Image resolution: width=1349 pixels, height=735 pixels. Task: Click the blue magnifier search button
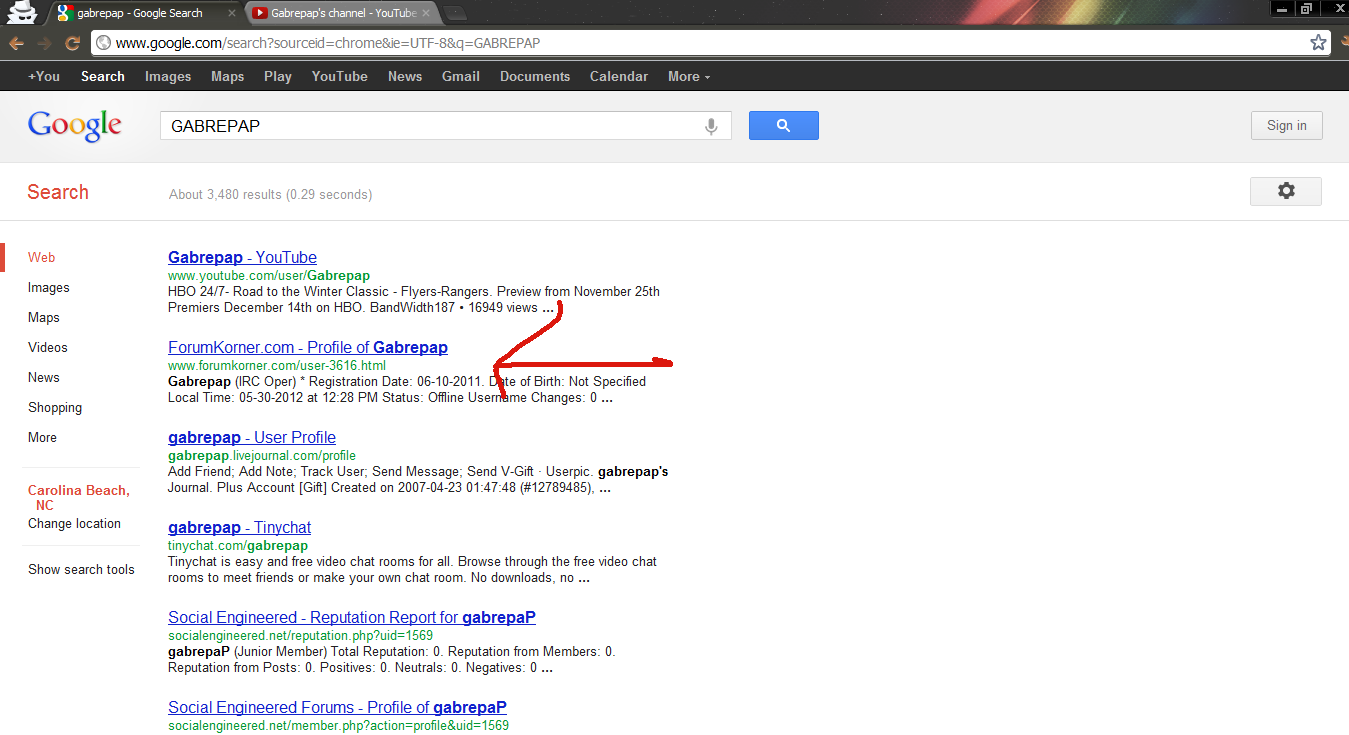click(783, 125)
